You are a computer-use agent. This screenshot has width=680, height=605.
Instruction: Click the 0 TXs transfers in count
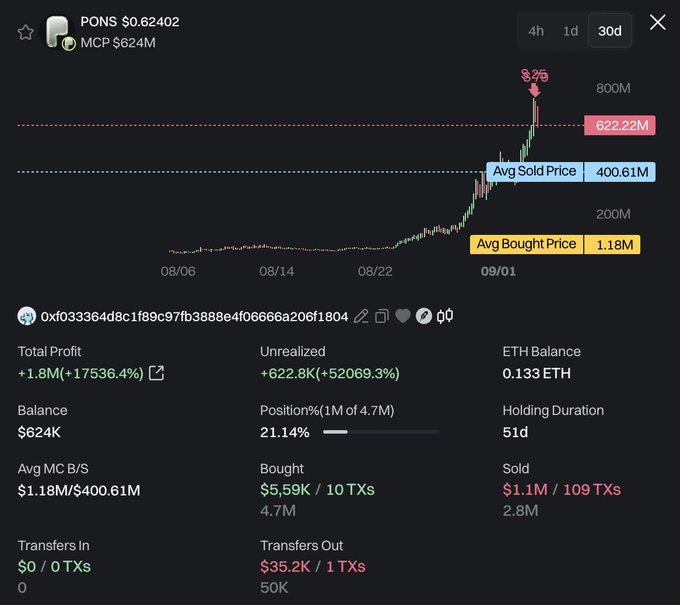point(71,566)
